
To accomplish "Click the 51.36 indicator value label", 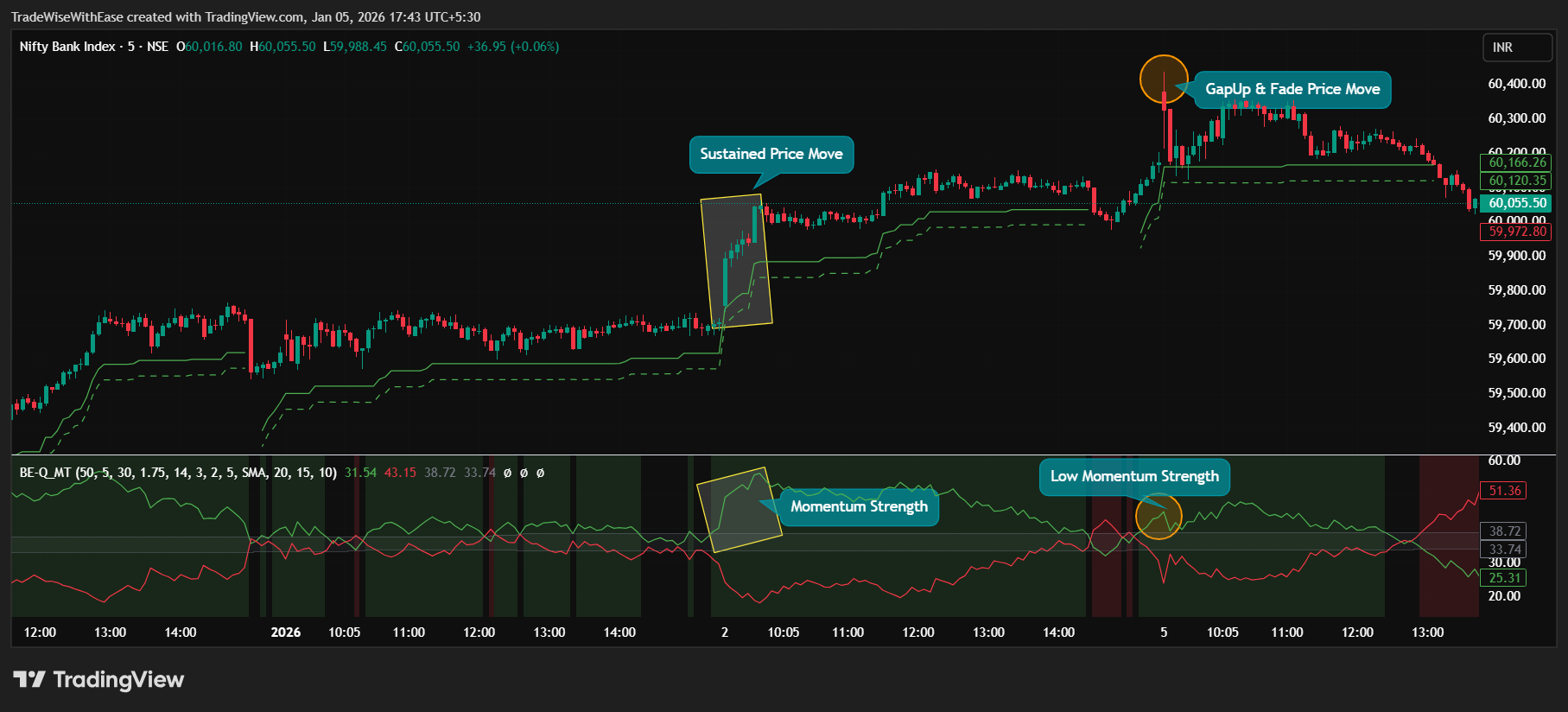I will click(x=1504, y=491).
